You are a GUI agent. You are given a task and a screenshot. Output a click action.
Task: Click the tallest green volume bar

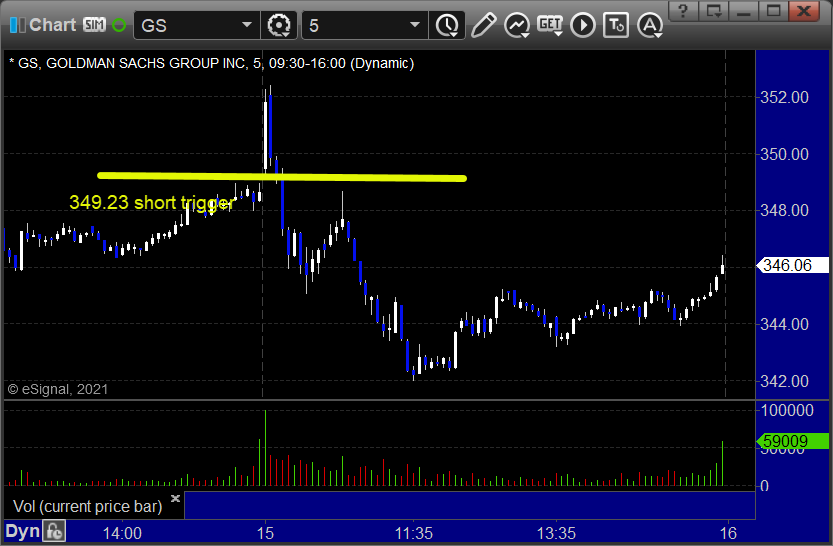tap(265, 448)
